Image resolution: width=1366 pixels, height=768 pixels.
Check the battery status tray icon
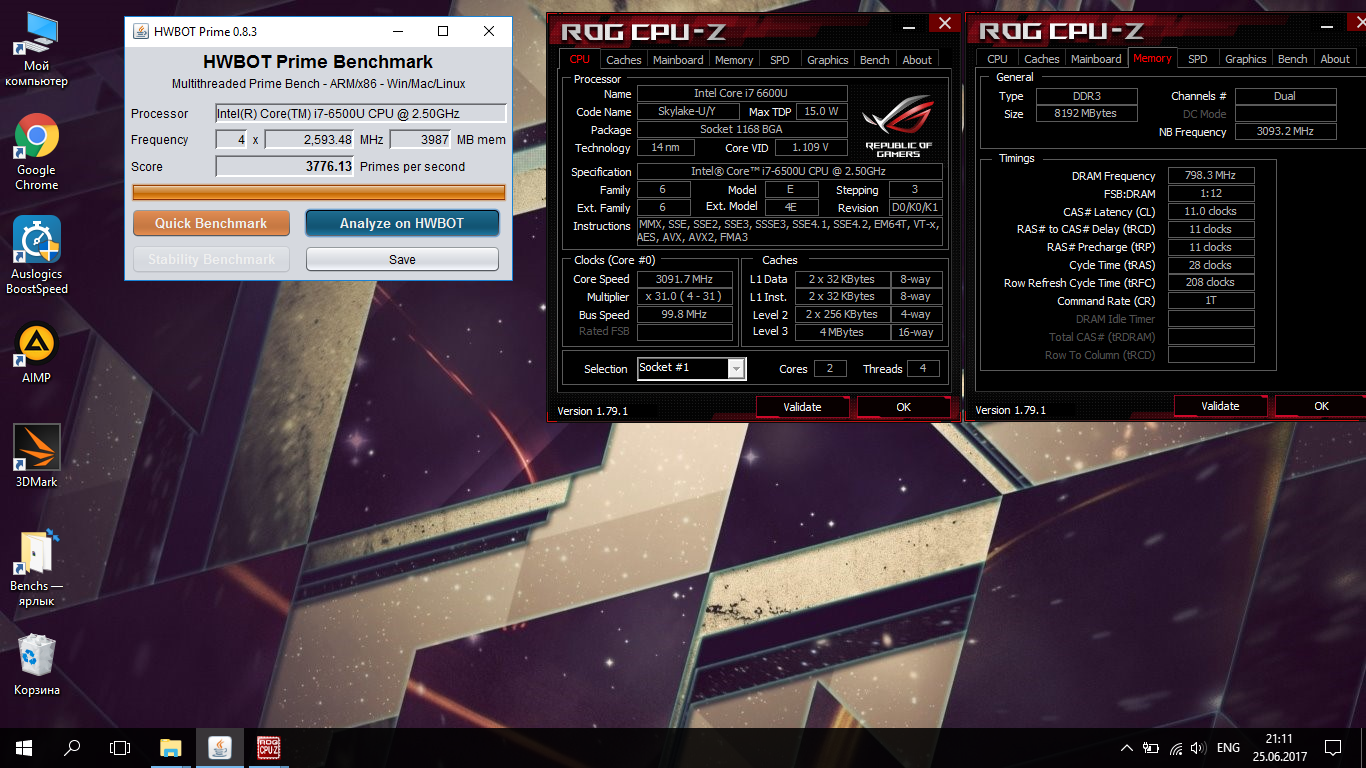[x=1151, y=748]
